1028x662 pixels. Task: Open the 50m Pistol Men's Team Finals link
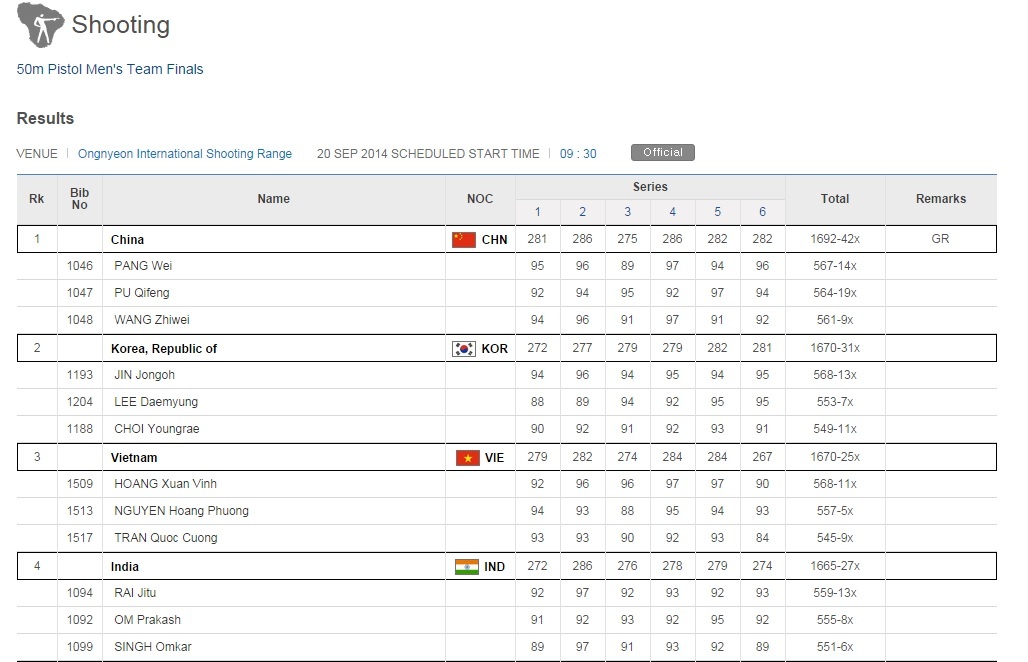tap(110, 69)
